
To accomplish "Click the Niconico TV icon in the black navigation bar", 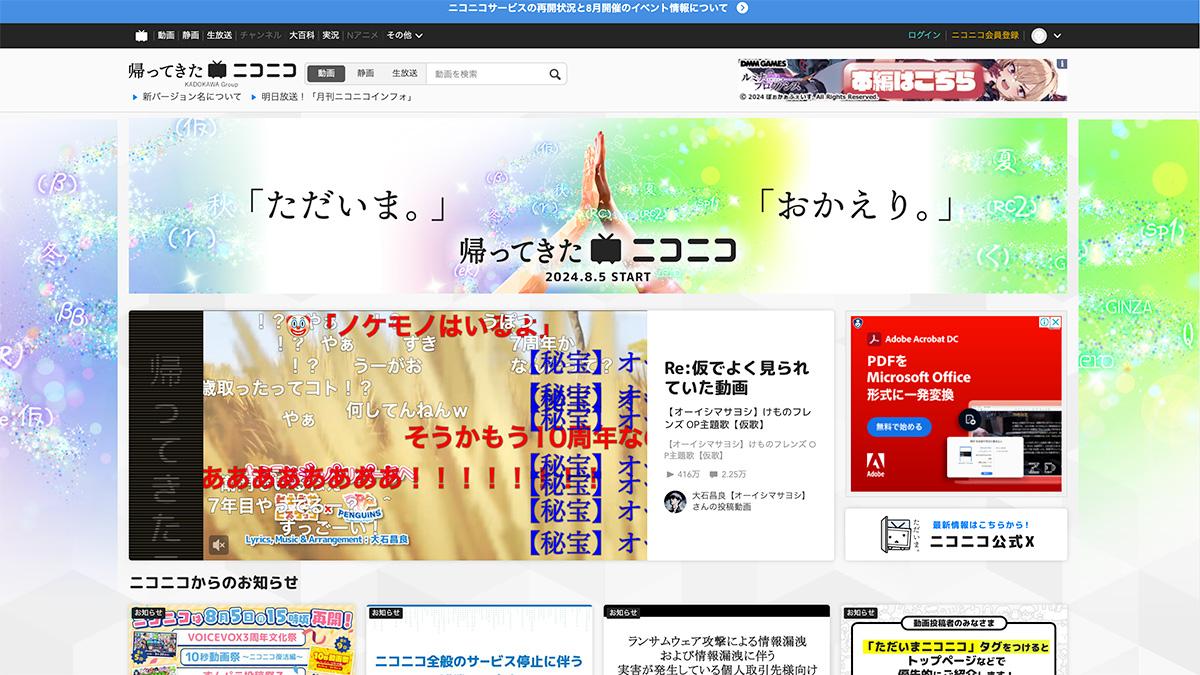I will (x=139, y=36).
